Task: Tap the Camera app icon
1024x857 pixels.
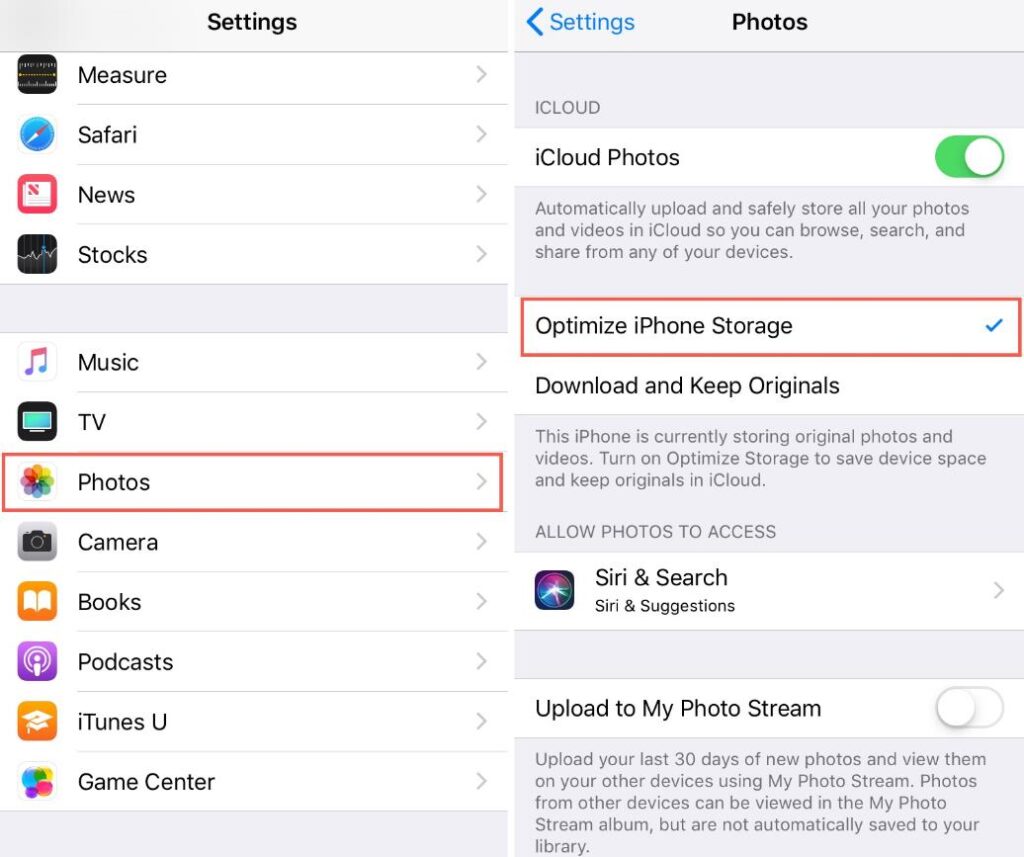Action: point(37,542)
